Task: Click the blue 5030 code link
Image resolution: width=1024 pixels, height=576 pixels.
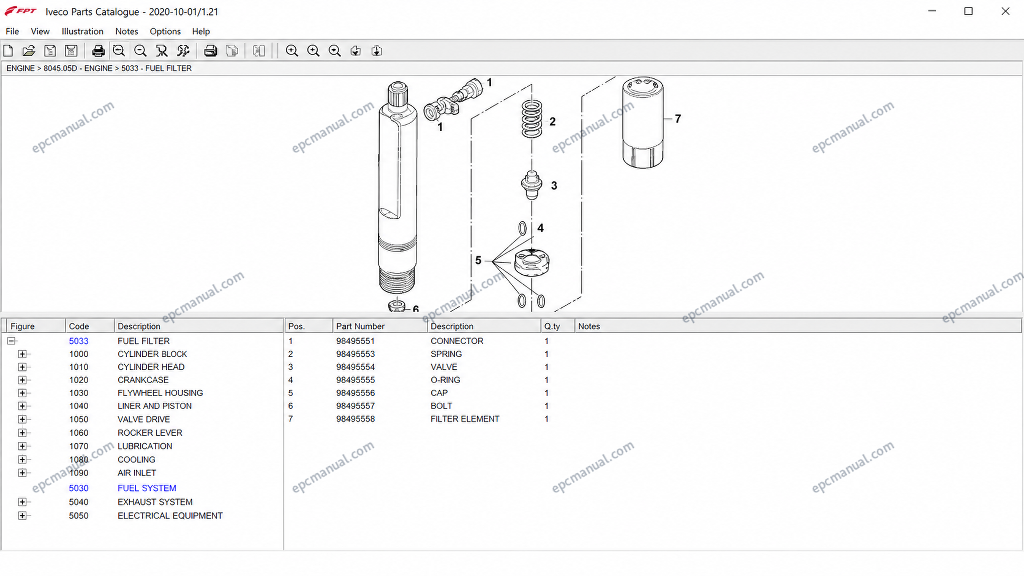Action: pyautogui.click(x=78, y=488)
